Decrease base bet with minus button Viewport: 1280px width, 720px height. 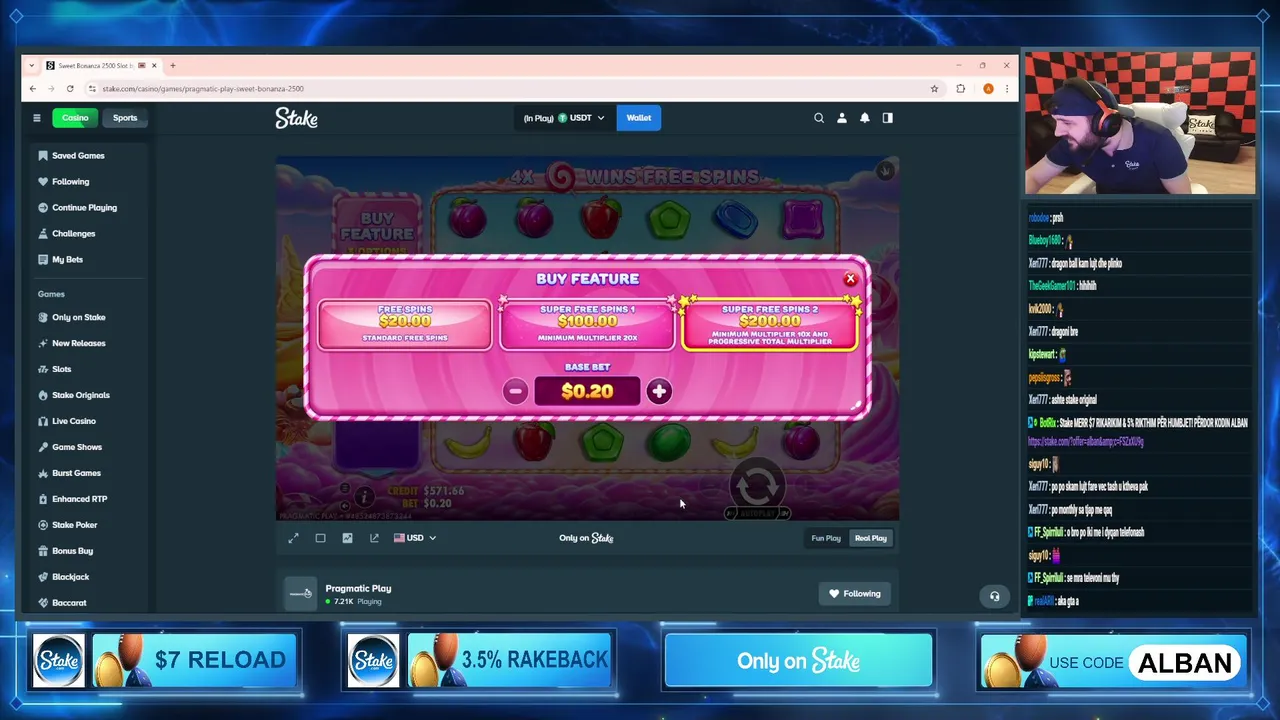click(515, 391)
